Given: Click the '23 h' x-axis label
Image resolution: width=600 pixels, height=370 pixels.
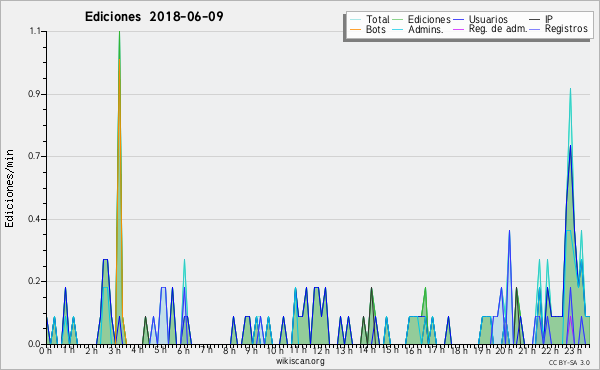Looking at the screenshot, I should 574,351.
